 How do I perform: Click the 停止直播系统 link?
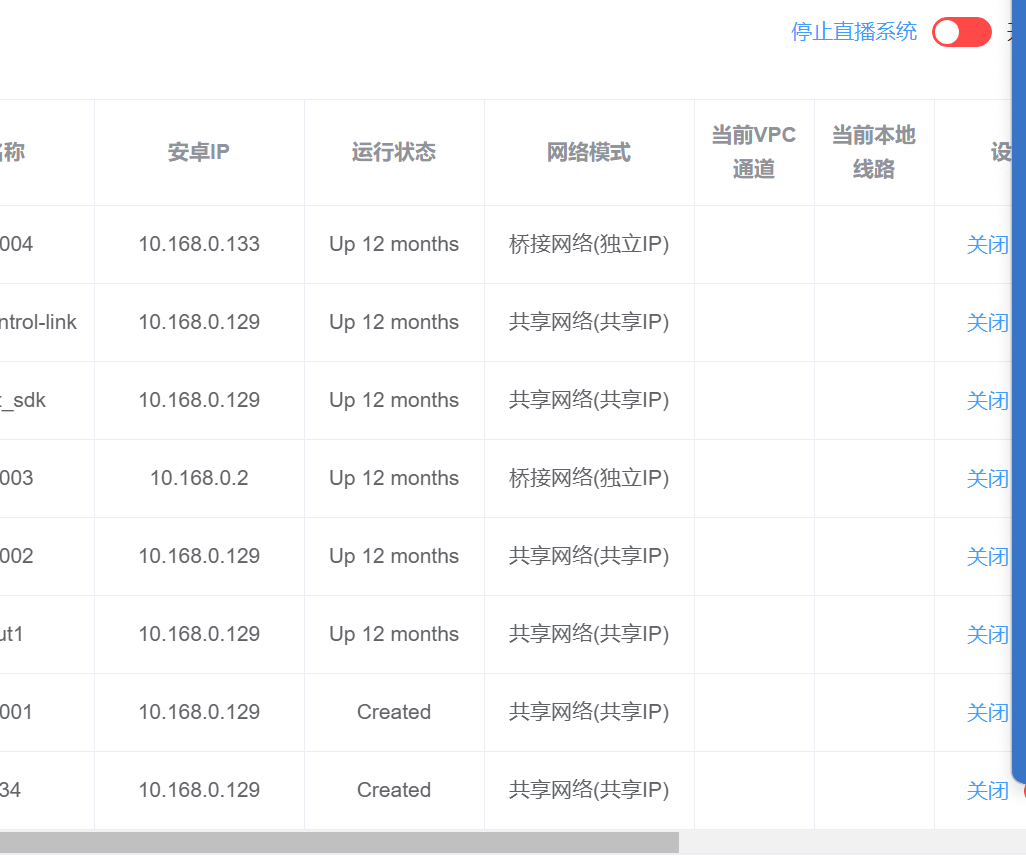(x=853, y=32)
